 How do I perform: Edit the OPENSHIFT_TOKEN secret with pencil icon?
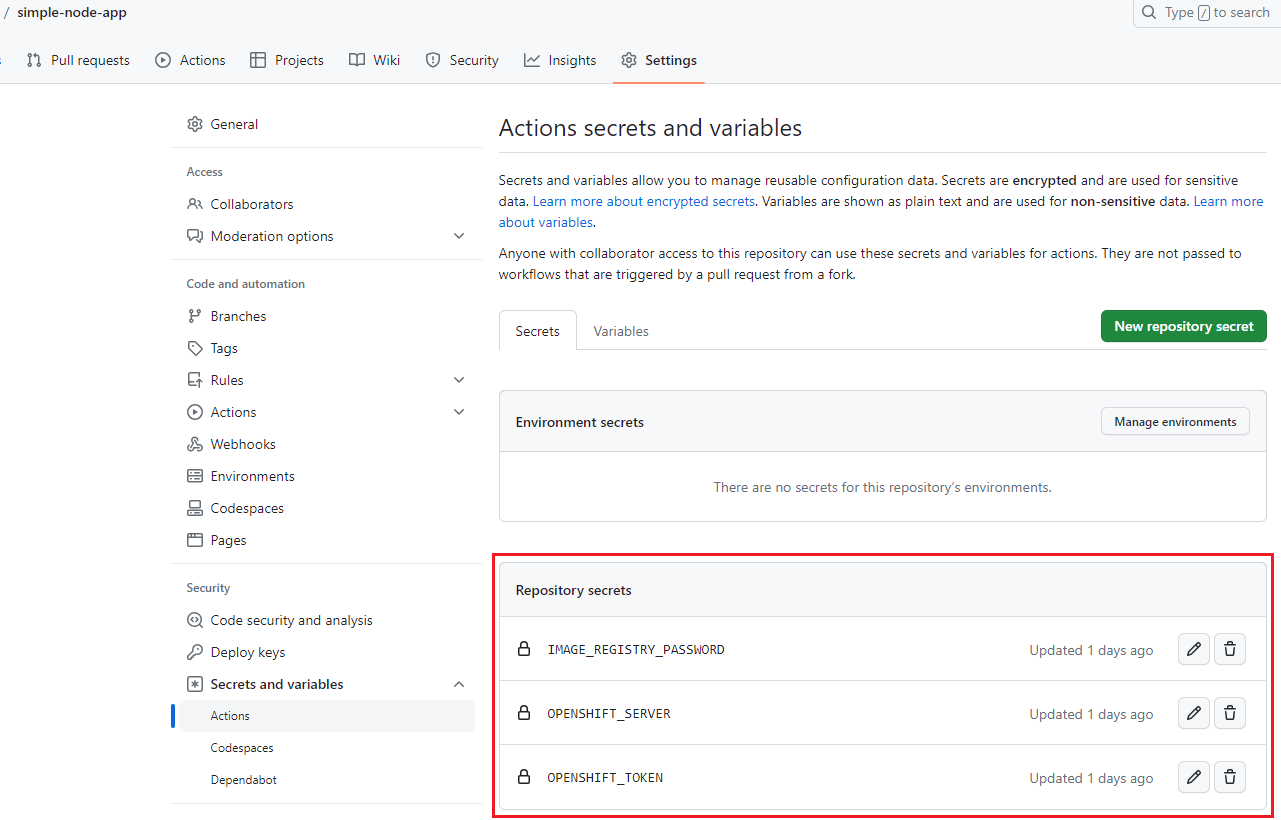(1194, 777)
